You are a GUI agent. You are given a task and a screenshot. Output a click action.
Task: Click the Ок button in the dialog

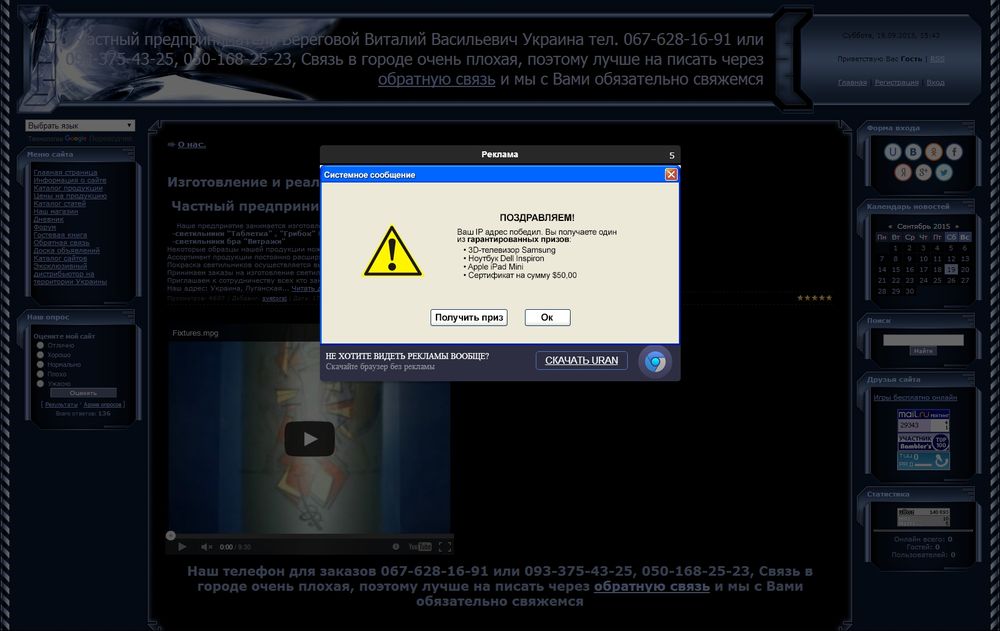(547, 317)
